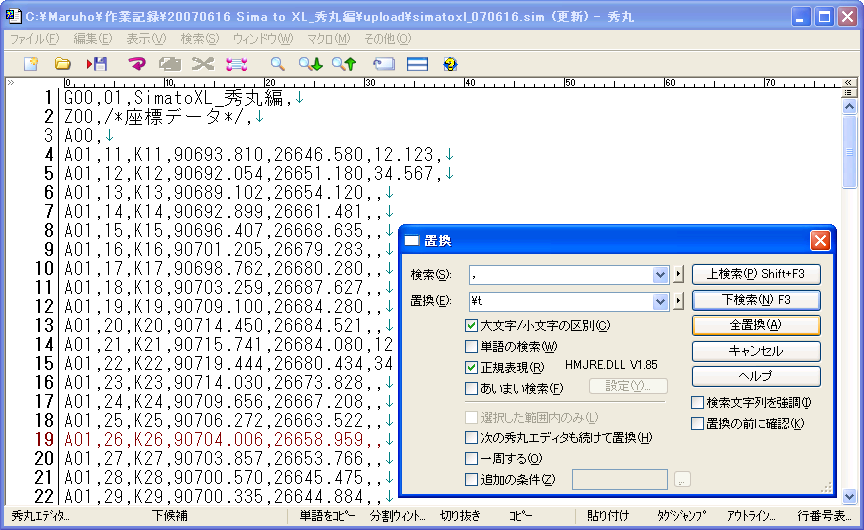The width and height of the screenshot is (864, 530).
Task: Open the 検索(S) menu
Action: click(x=199, y=39)
